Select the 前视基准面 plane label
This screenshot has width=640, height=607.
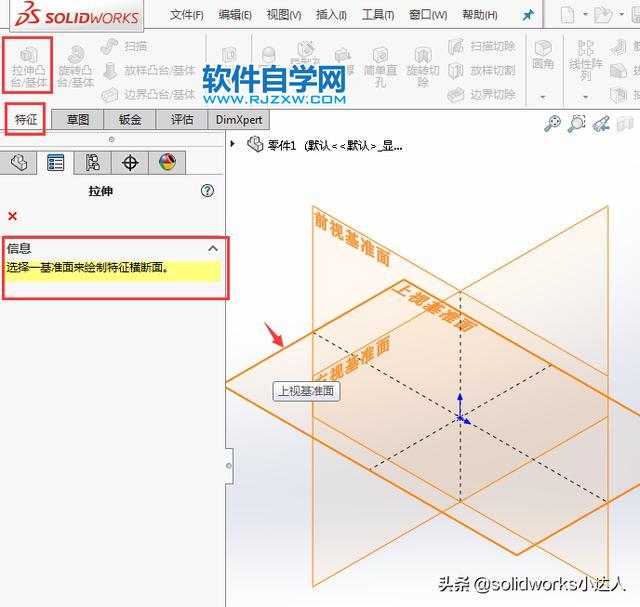(x=352, y=238)
